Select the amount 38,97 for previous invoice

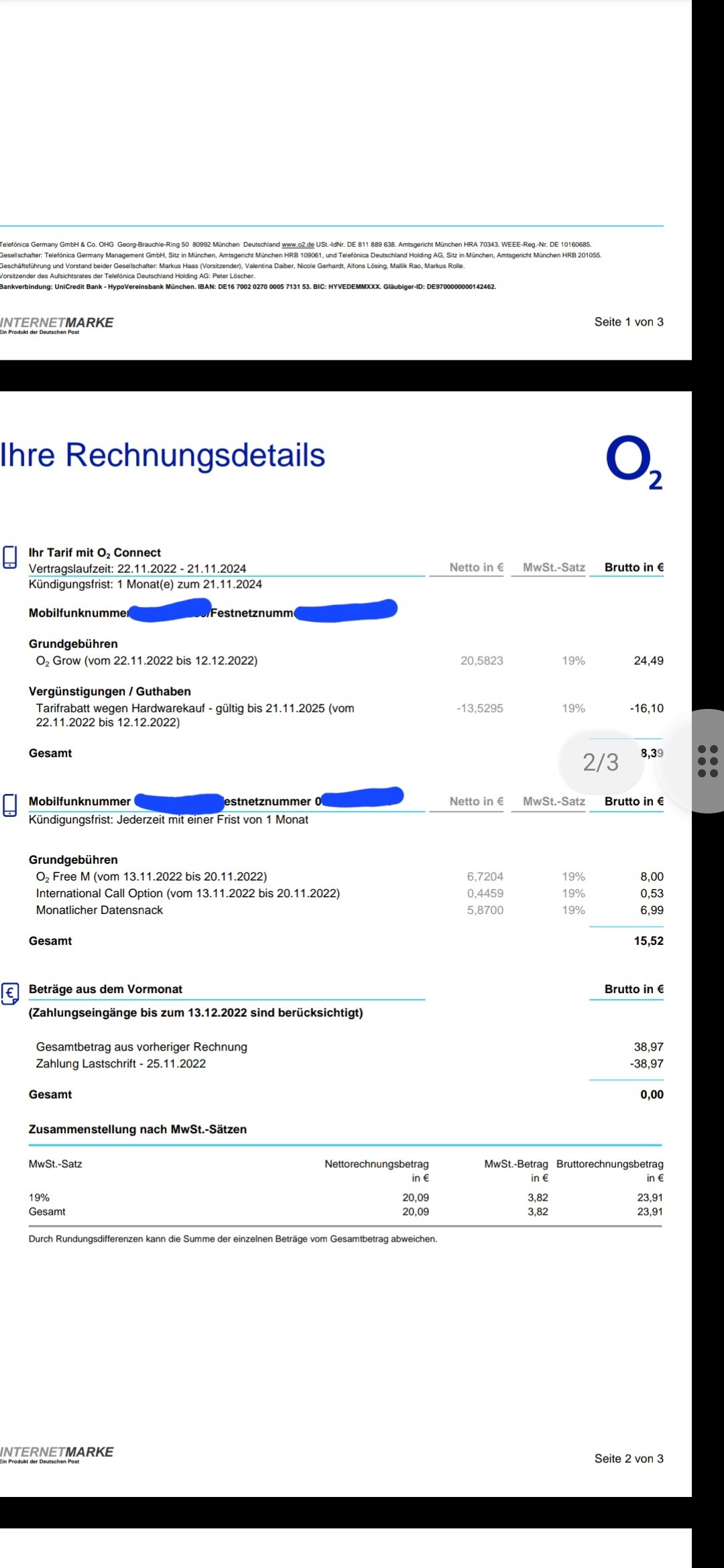pyautogui.click(x=648, y=1047)
